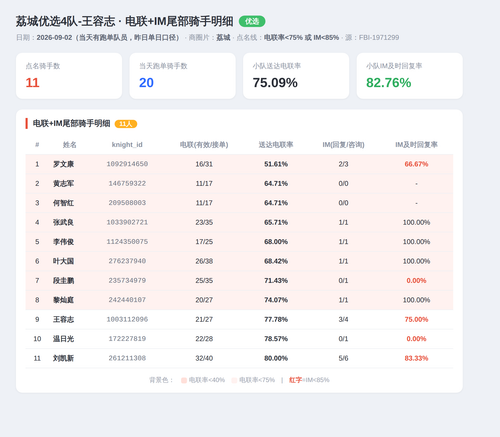Click knight_id 1124350075
The height and width of the screenshot is (437, 500).
tap(127, 242)
